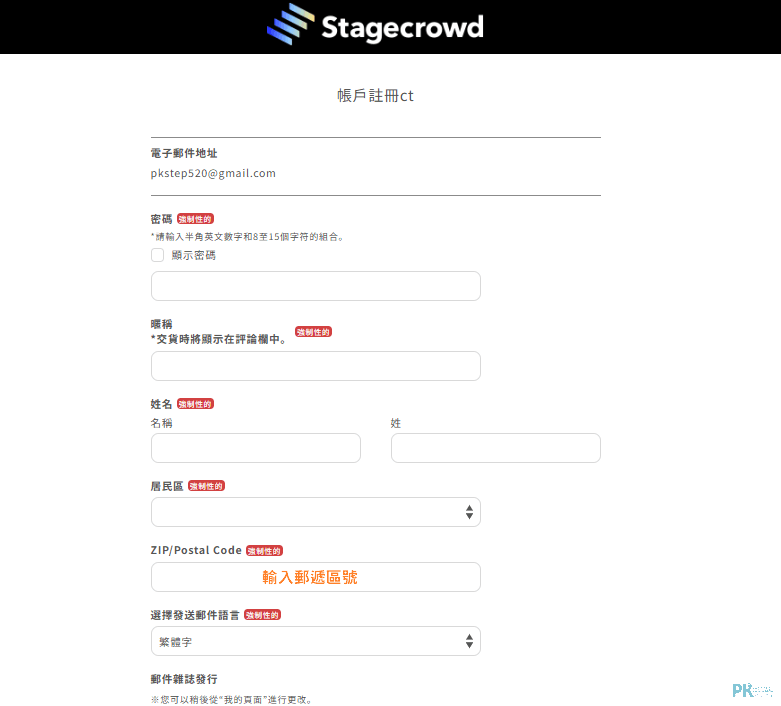Open the mail language dropdown showing 繁體字
Image resolution: width=781 pixels, height=706 pixels.
[x=316, y=641]
